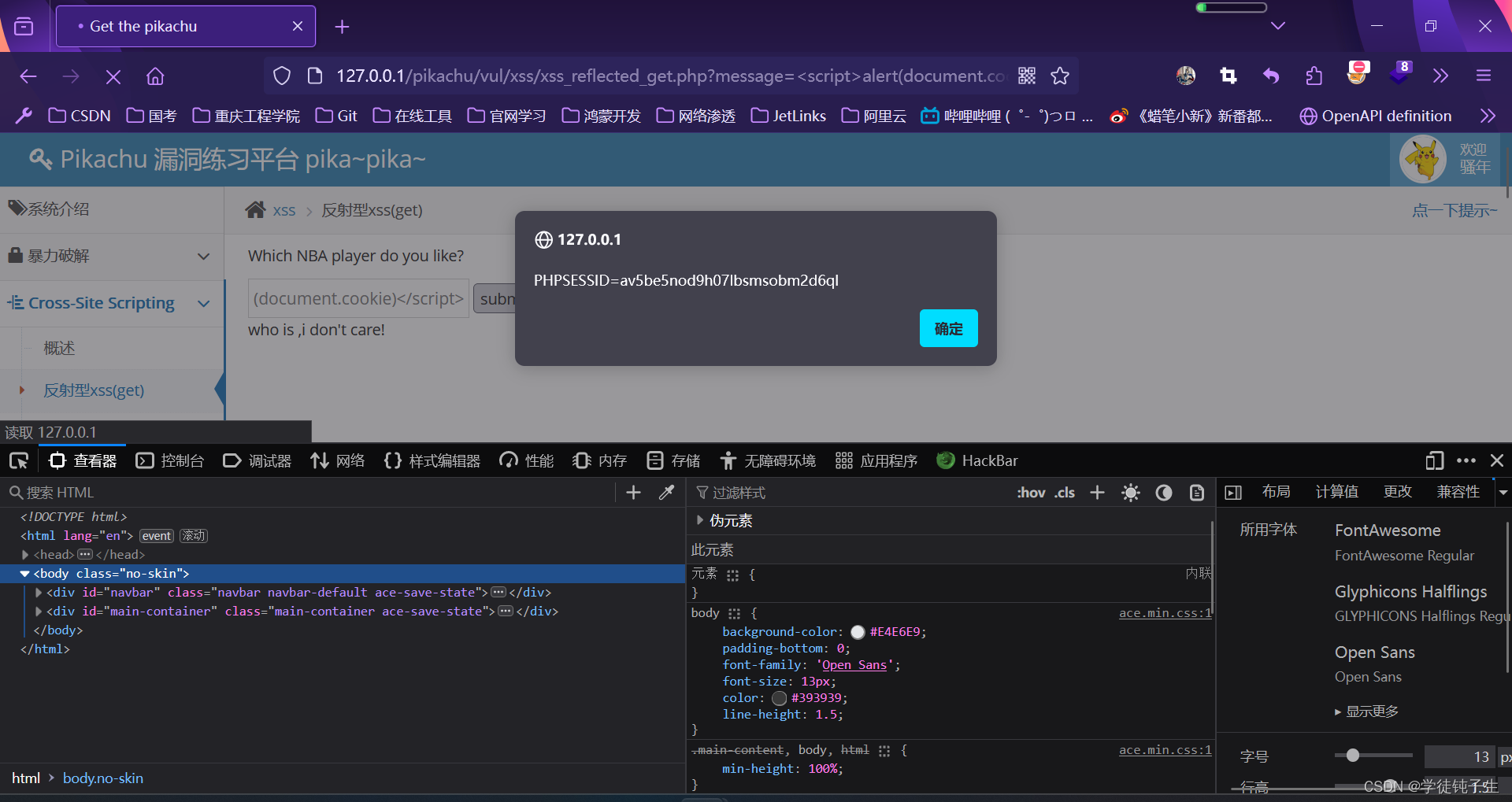Toggle light color scheme simulation
The height and width of the screenshot is (802, 1512).
pyautogui.click(x=1131, y=493)
